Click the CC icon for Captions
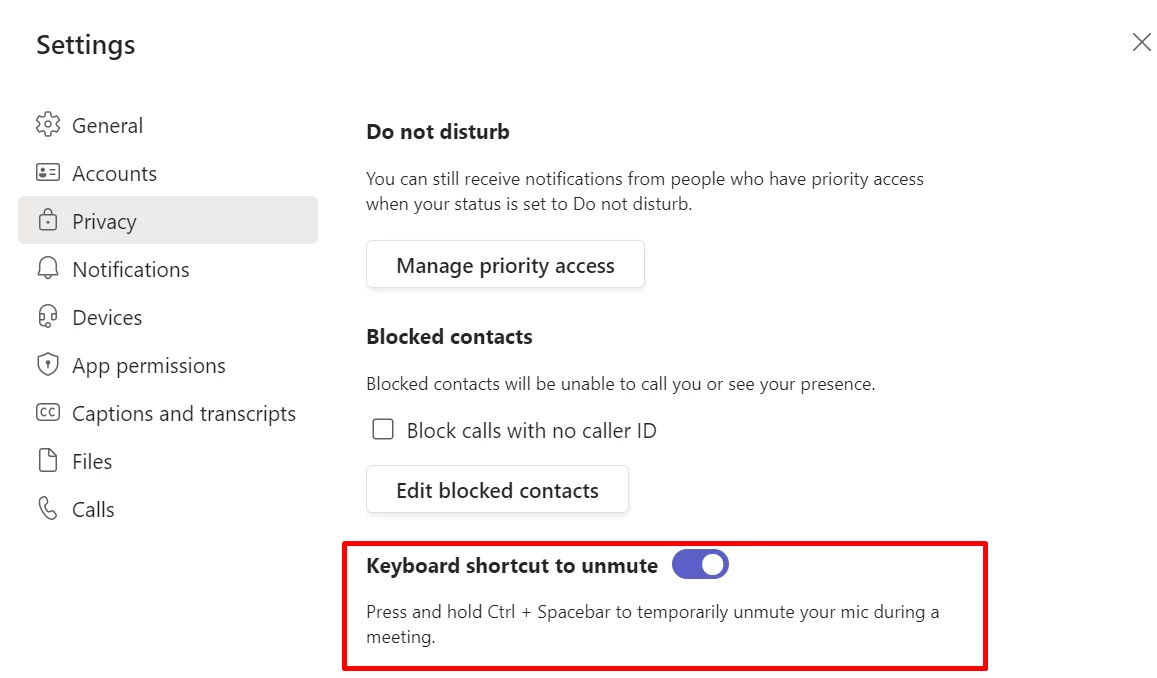This screenshot has height=678, width=1157. 47,413
